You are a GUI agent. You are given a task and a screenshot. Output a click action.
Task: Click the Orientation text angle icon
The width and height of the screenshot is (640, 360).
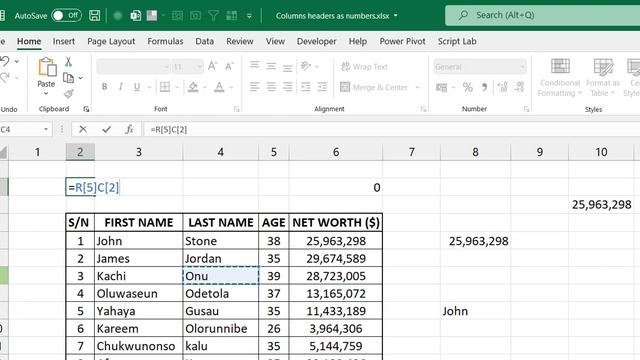(x=306, y=66)
